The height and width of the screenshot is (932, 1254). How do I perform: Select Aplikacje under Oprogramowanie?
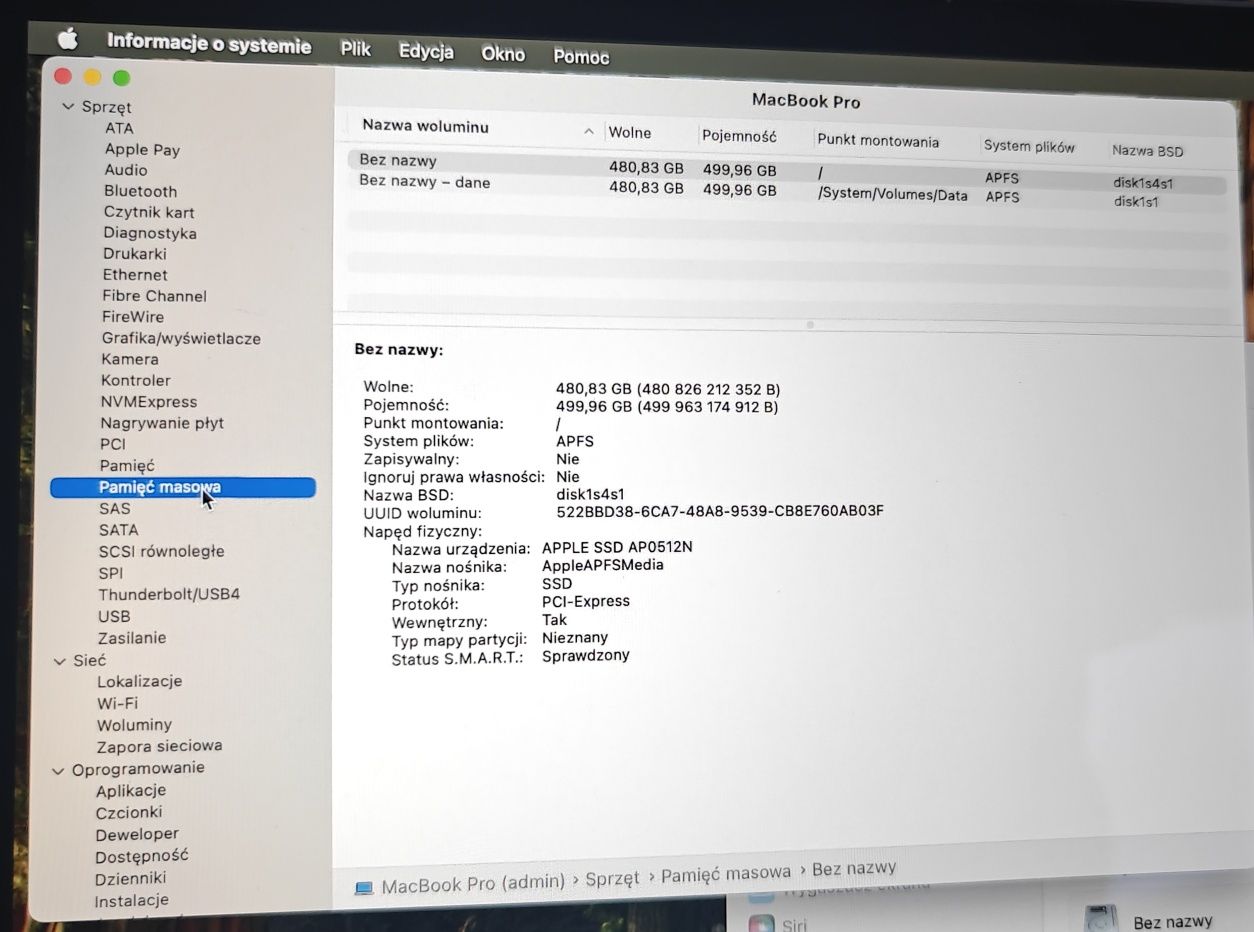pos(131,791)
